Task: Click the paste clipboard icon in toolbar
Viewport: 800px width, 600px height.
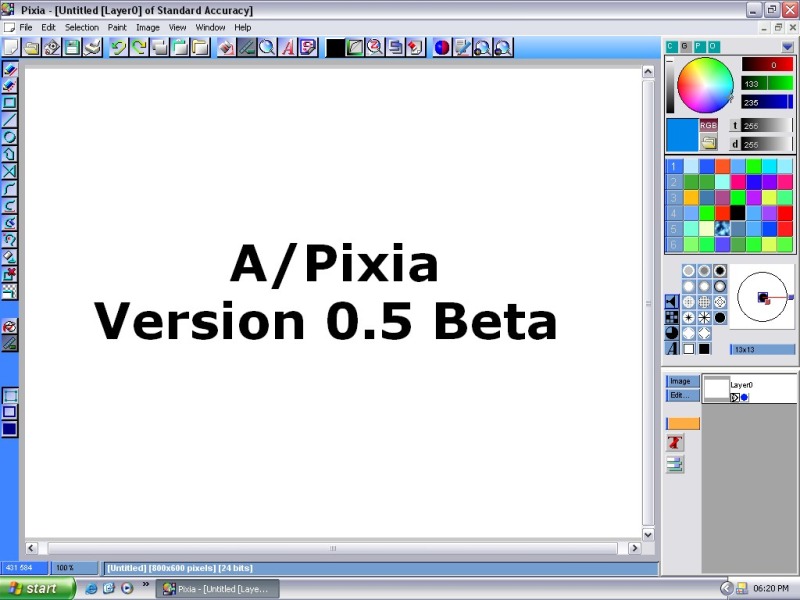Action: click(180, 47)
